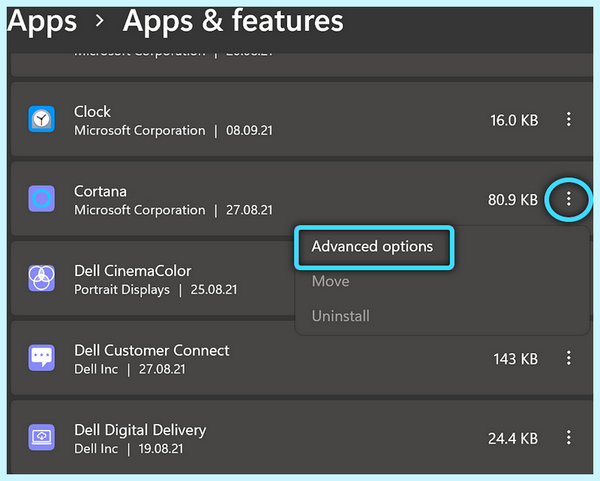Click the 80.9 KB size value
The width and height of the screenshot is (600, 481).
(513, 200)
